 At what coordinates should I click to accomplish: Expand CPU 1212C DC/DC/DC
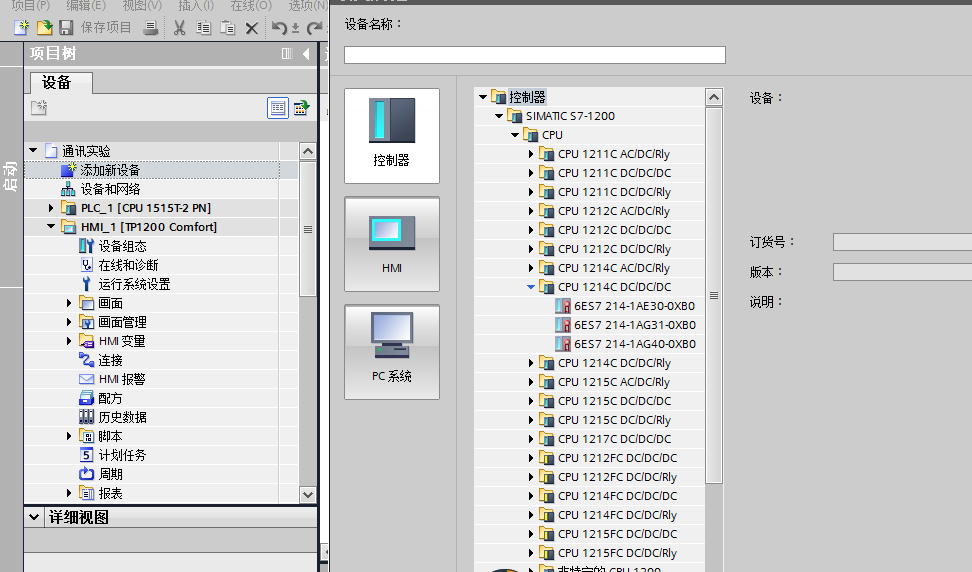tap(531, 230)
